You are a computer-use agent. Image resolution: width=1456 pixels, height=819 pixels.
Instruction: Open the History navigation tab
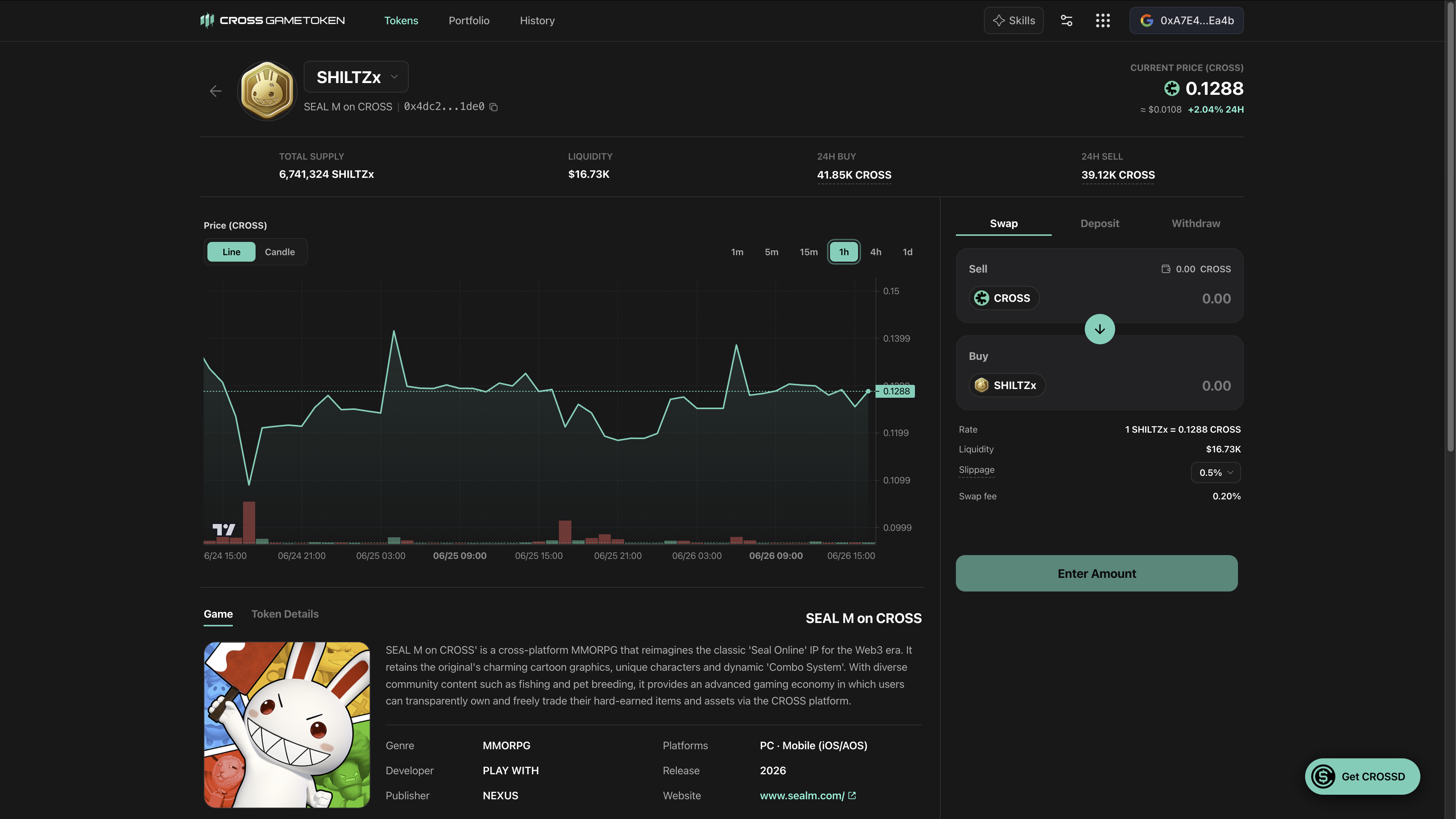point(537,20)
